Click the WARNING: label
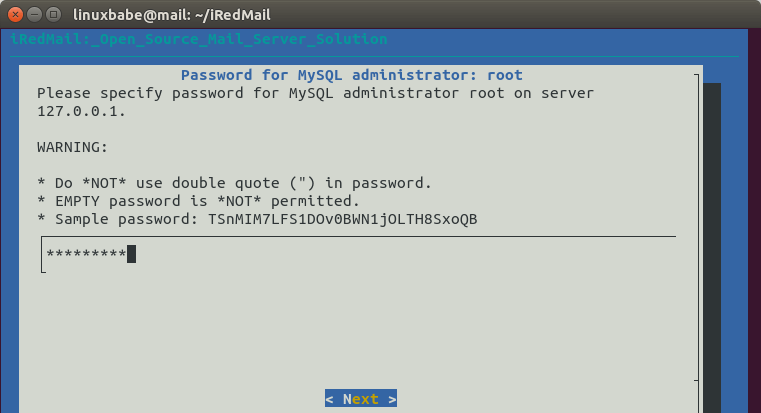Viewport: 761px width, 413px height. pyautogui.click(x=70, y=146)
